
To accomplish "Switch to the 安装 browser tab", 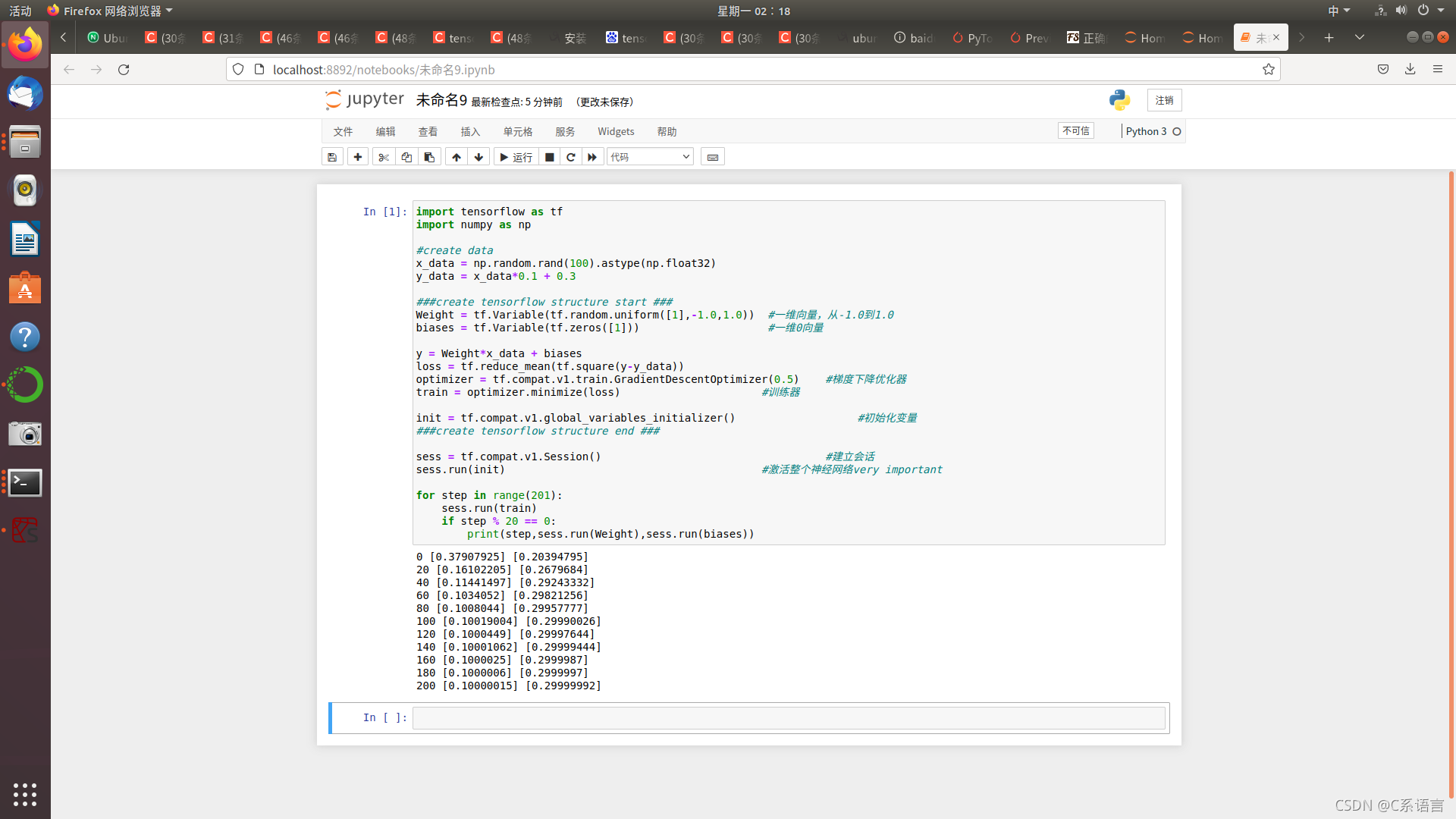I will 570,37.
